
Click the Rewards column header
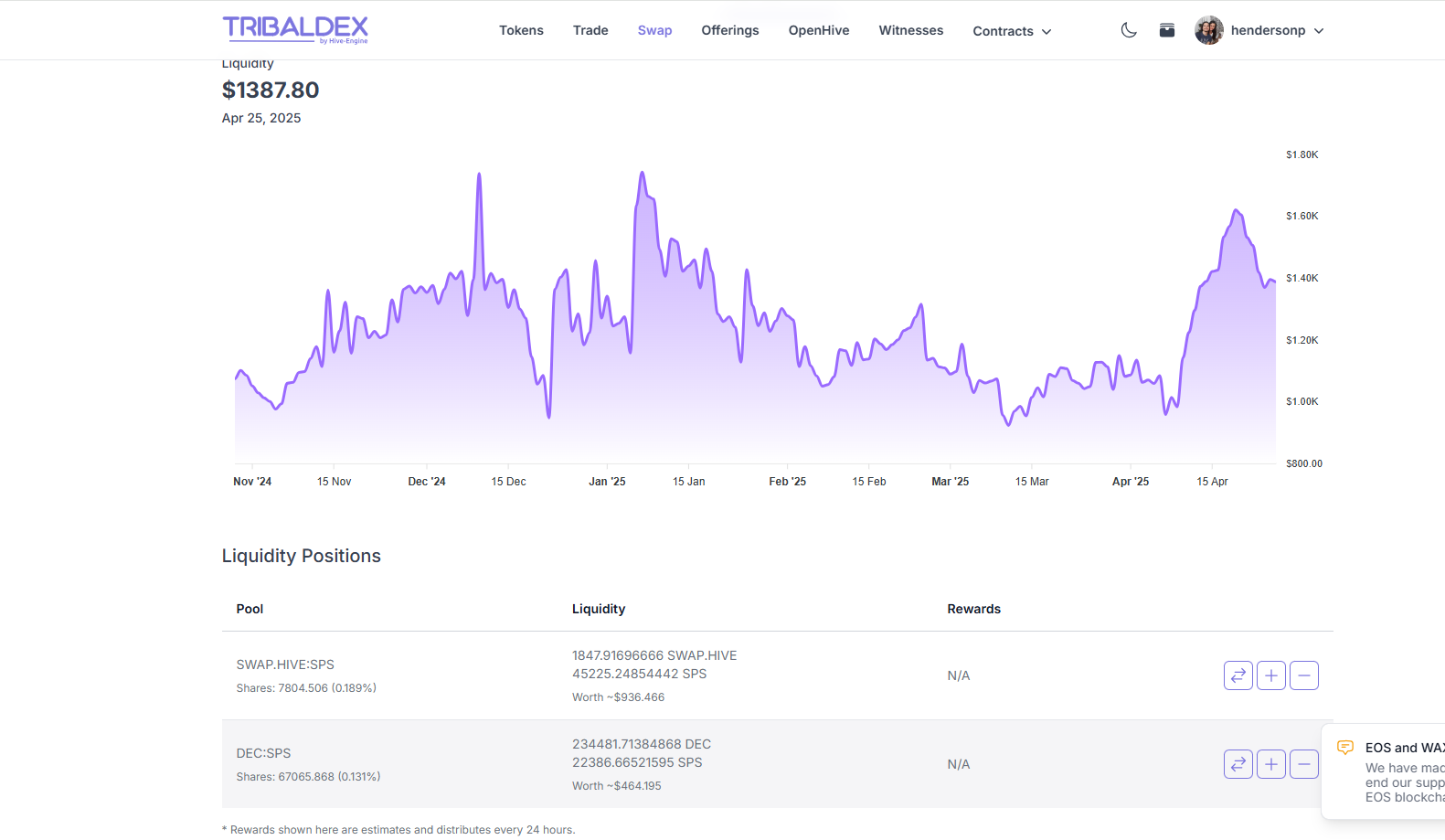click(x=973, y=609)
